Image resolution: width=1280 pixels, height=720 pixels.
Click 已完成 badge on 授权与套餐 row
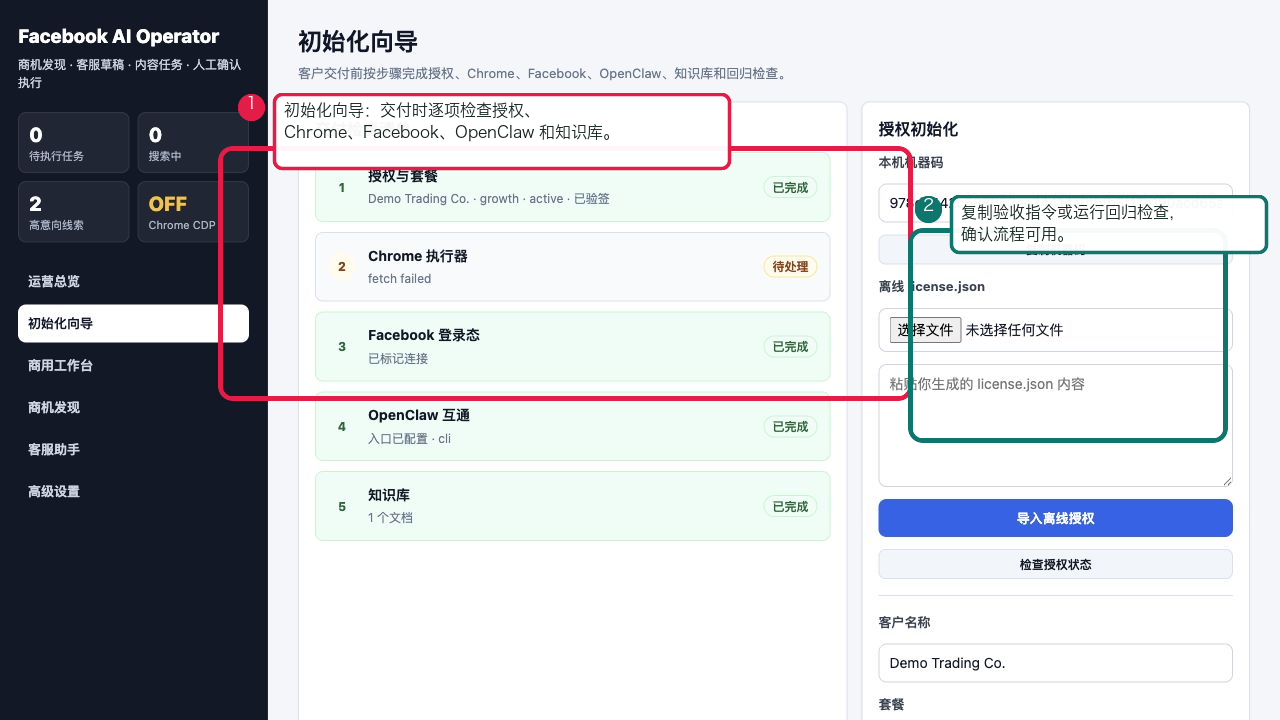tap(790, 187)
